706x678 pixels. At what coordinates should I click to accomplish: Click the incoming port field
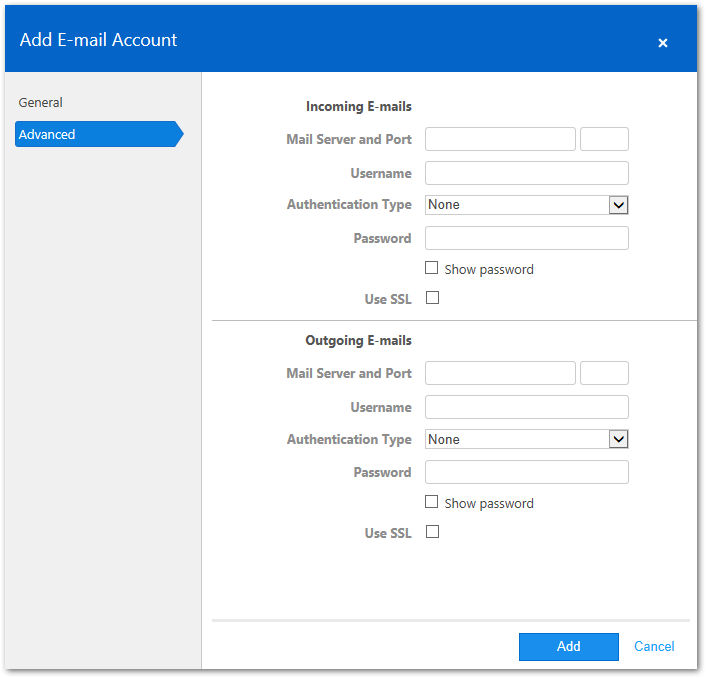click(604, 139)
